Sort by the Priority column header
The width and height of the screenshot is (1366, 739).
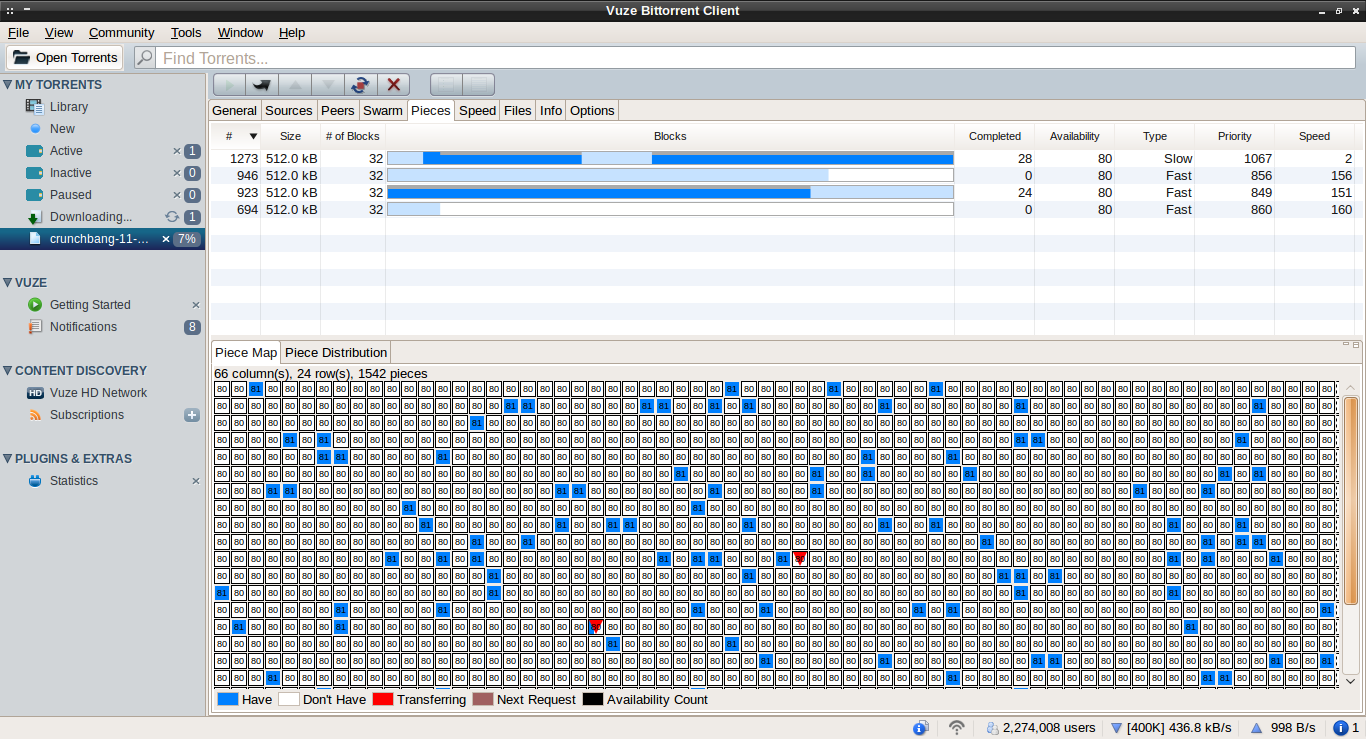click(x=1235, y=136)
